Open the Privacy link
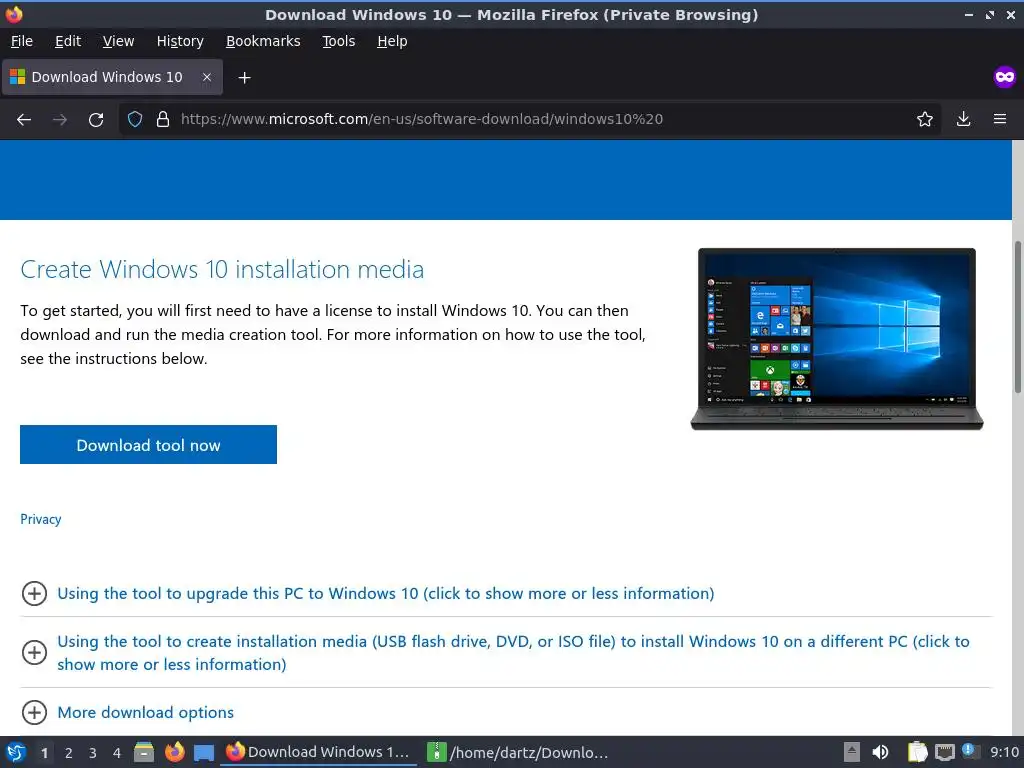1024x768 pixels. [x=40, y=519]
